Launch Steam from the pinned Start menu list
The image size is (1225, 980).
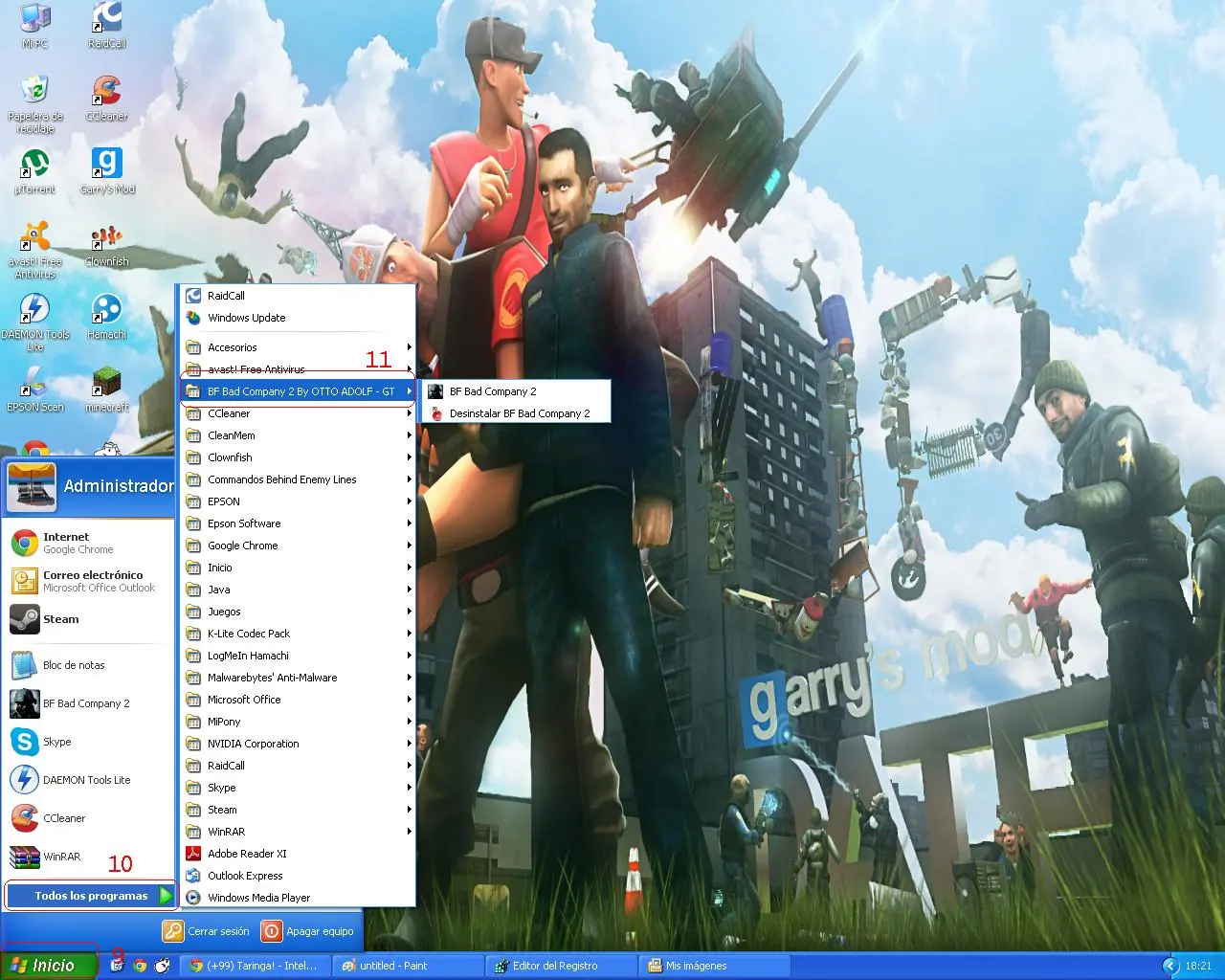coord(89,619)
